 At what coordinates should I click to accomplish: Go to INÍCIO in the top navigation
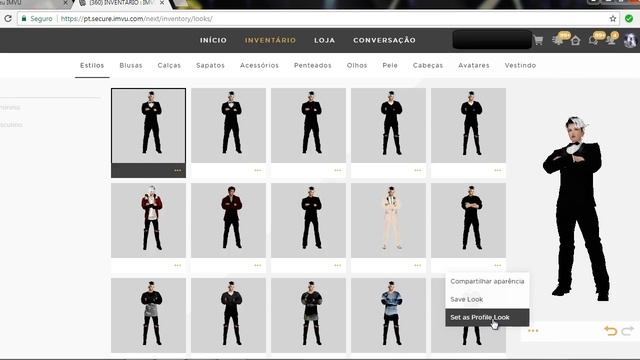click(x=213, y=40)
